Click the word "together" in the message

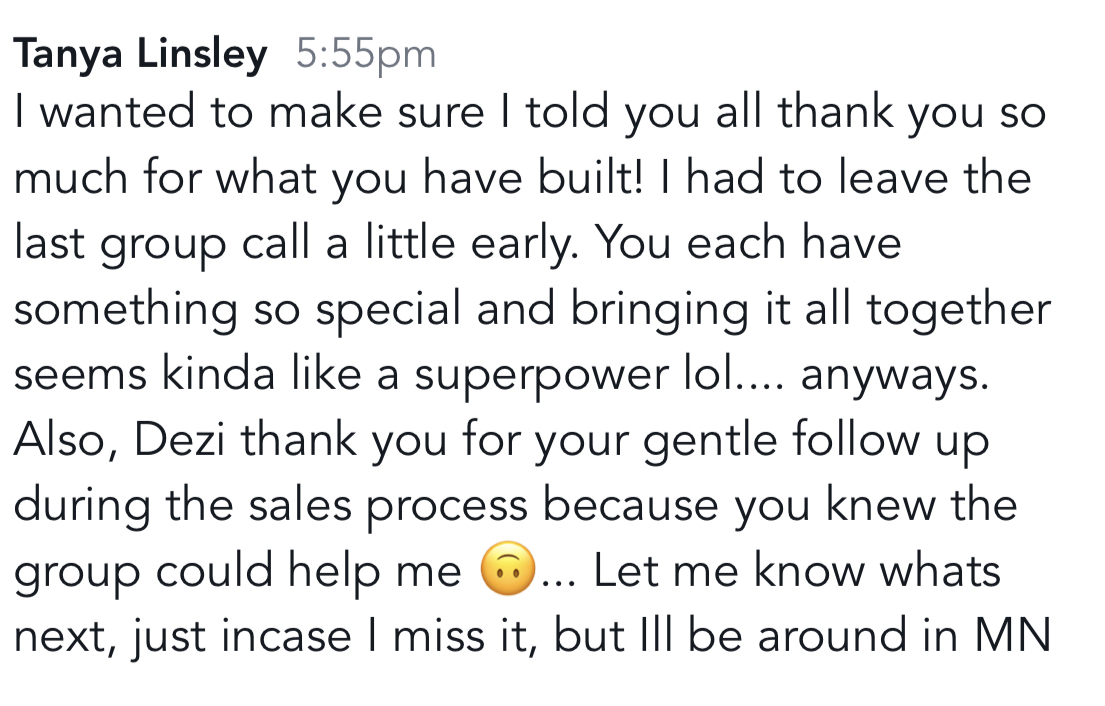[959, 309]
